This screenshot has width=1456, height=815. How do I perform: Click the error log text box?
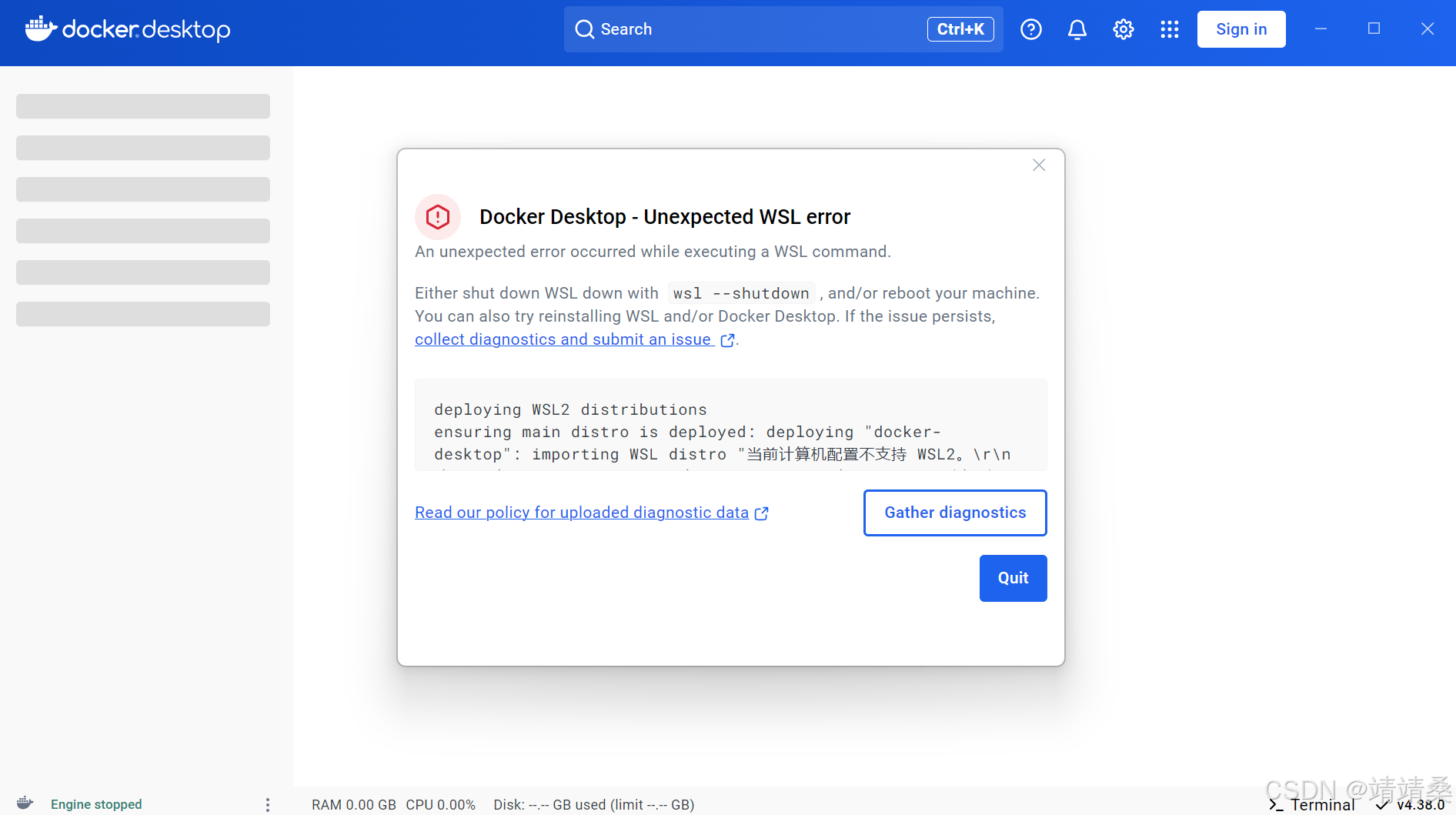[x=730, y=425]
